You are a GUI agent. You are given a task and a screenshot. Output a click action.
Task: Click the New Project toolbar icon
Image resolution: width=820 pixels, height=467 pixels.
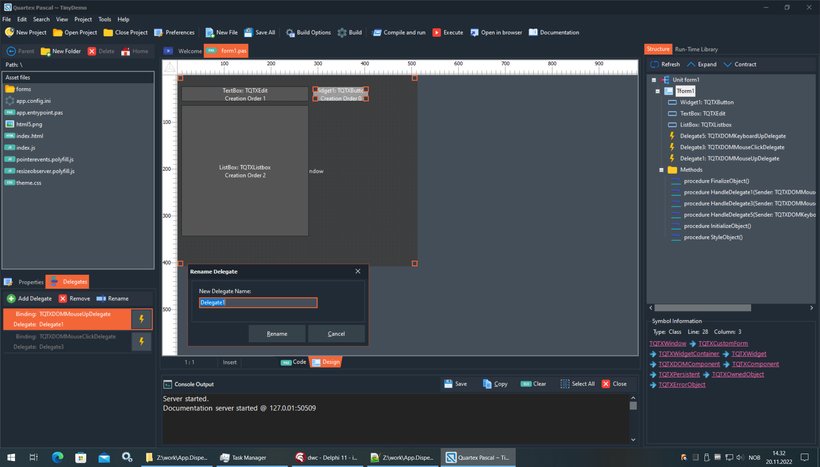point(9,32)
